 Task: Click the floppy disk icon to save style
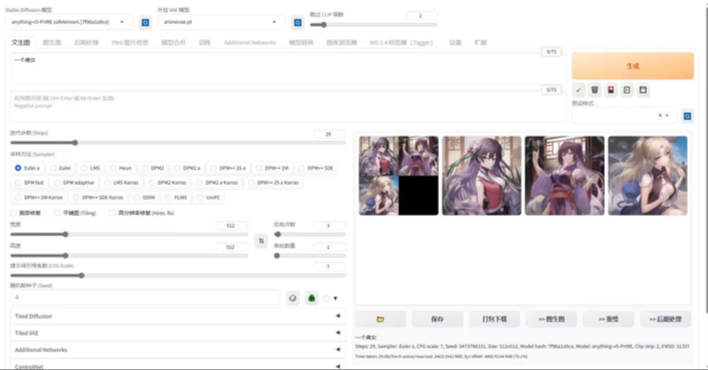tap(643, 90)
